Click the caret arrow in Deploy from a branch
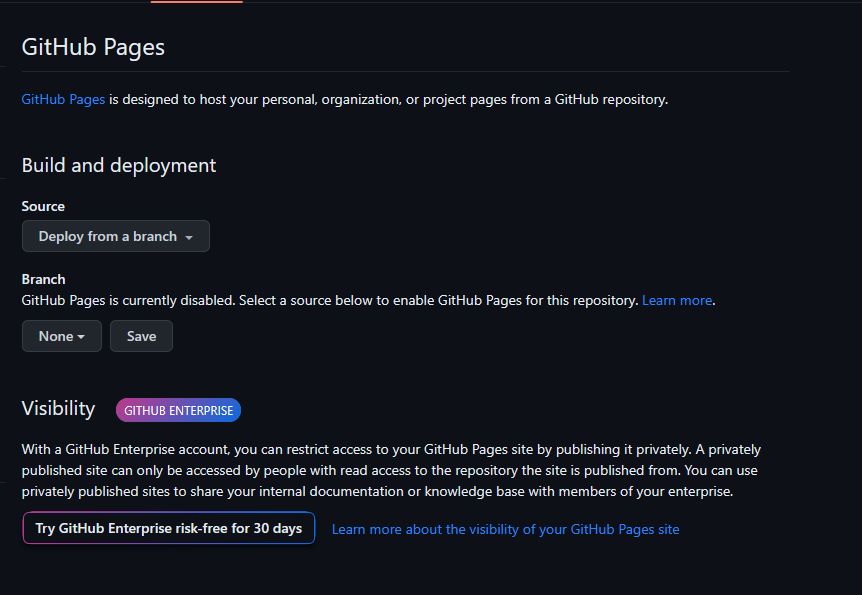 (189, 237)
